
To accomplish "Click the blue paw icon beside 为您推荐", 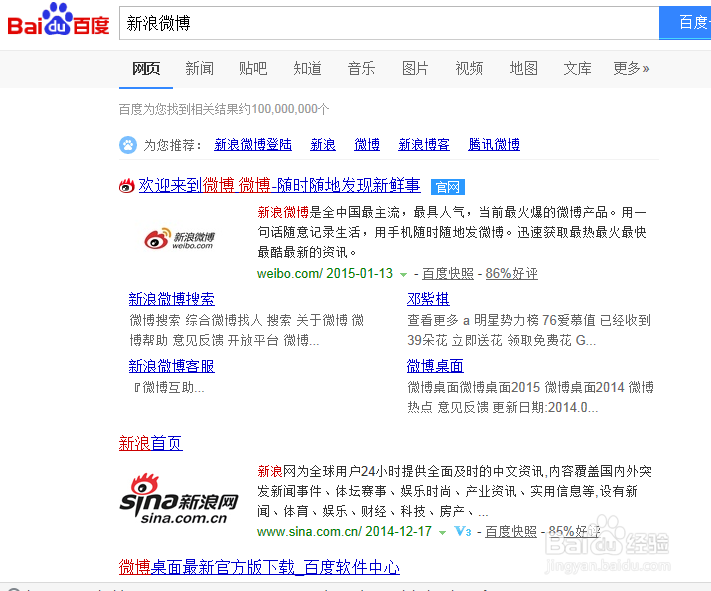I will pyautogui.click(x=128, y=145).
